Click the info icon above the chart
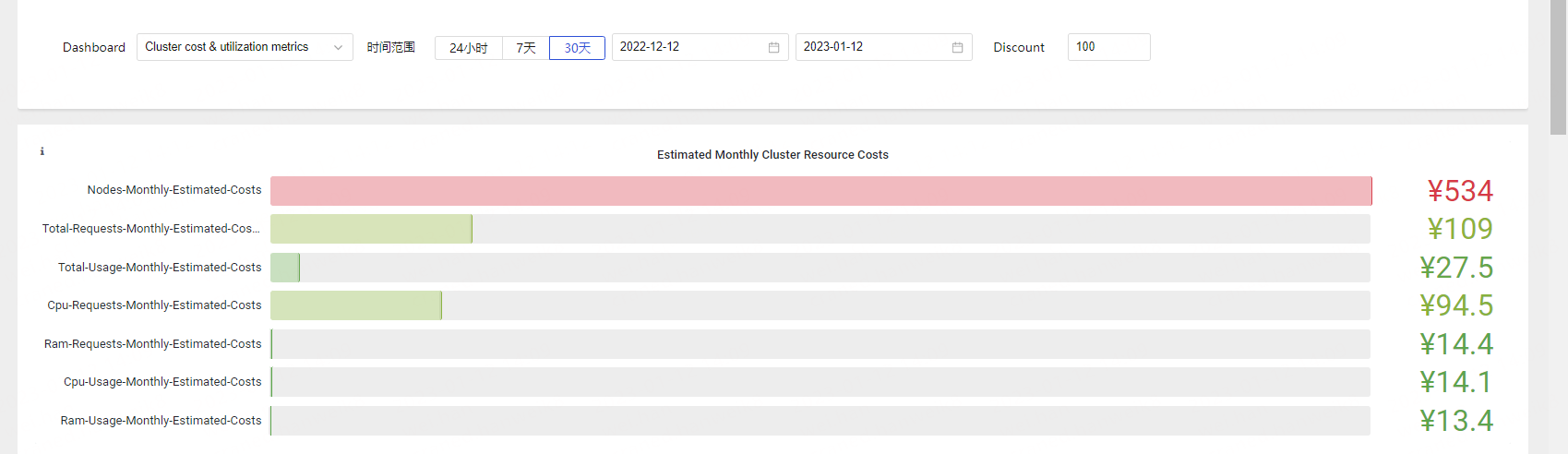Image resolution: width=1568 pixels, height=454 pixels. [x=42, y=151]
